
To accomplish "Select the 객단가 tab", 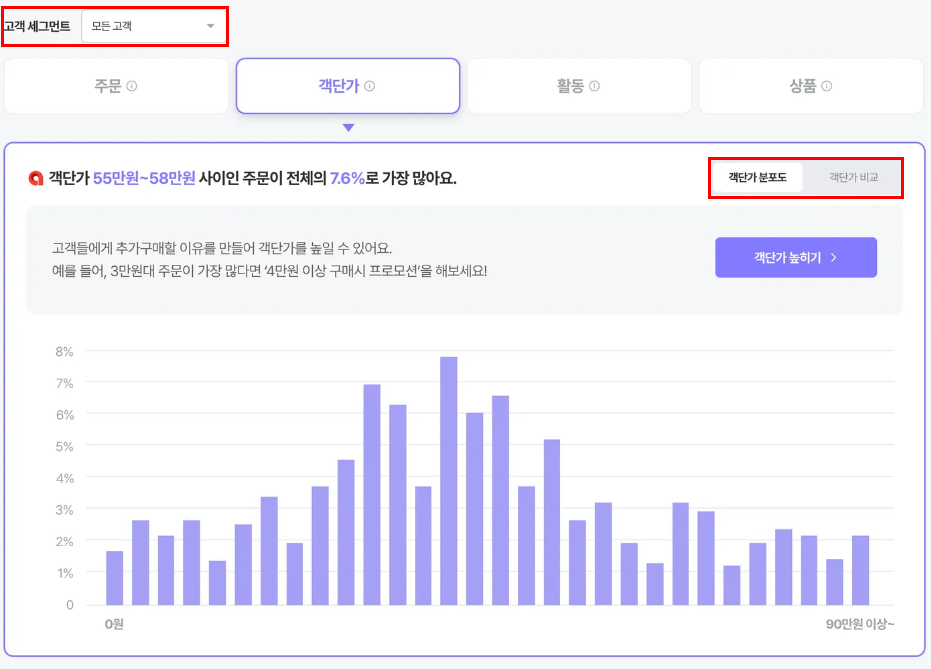I will pos(348,86).
